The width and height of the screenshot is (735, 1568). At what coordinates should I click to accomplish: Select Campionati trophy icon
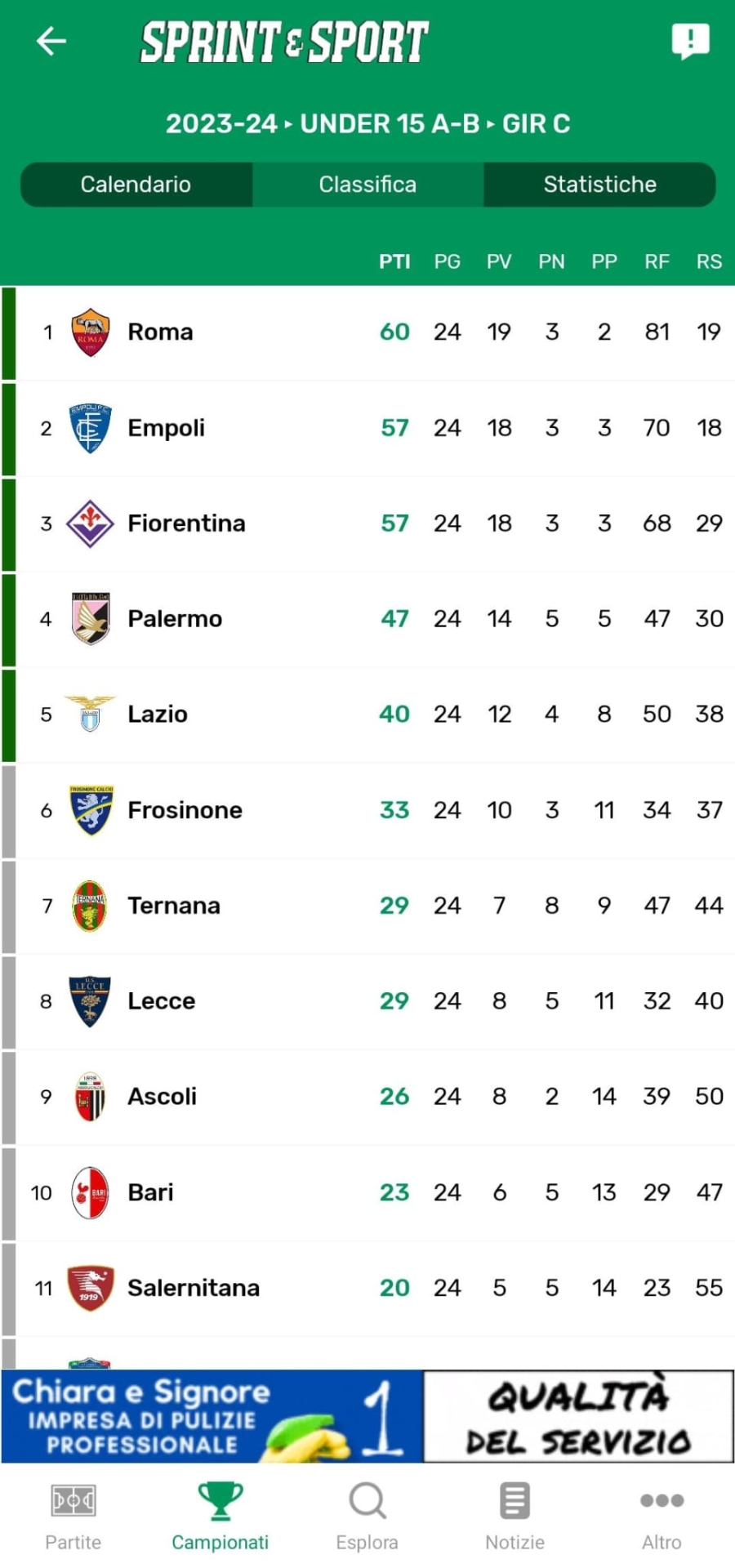[220, 1501]
